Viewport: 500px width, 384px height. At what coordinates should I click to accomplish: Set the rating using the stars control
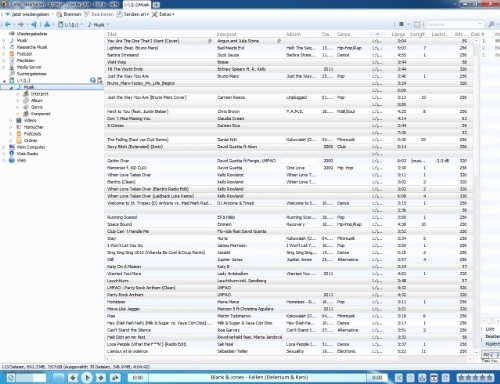(475, 378)
